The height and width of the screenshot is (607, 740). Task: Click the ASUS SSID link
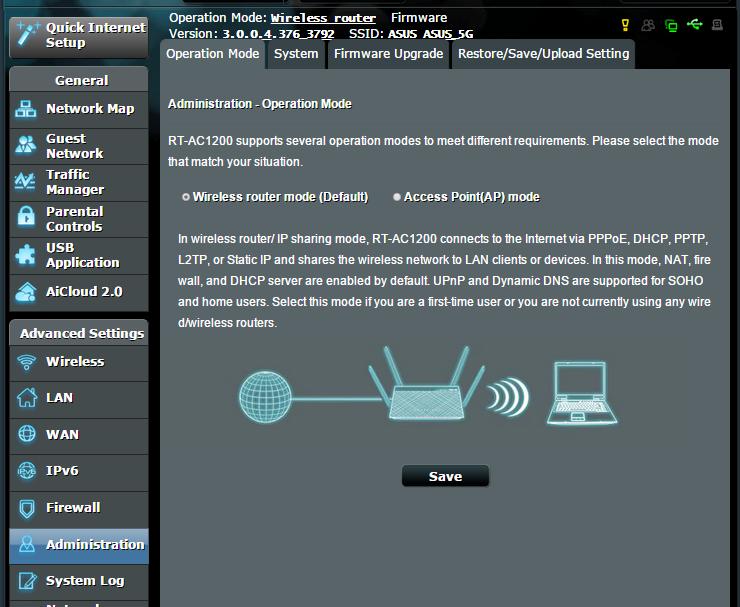click(x=402, y=34)
